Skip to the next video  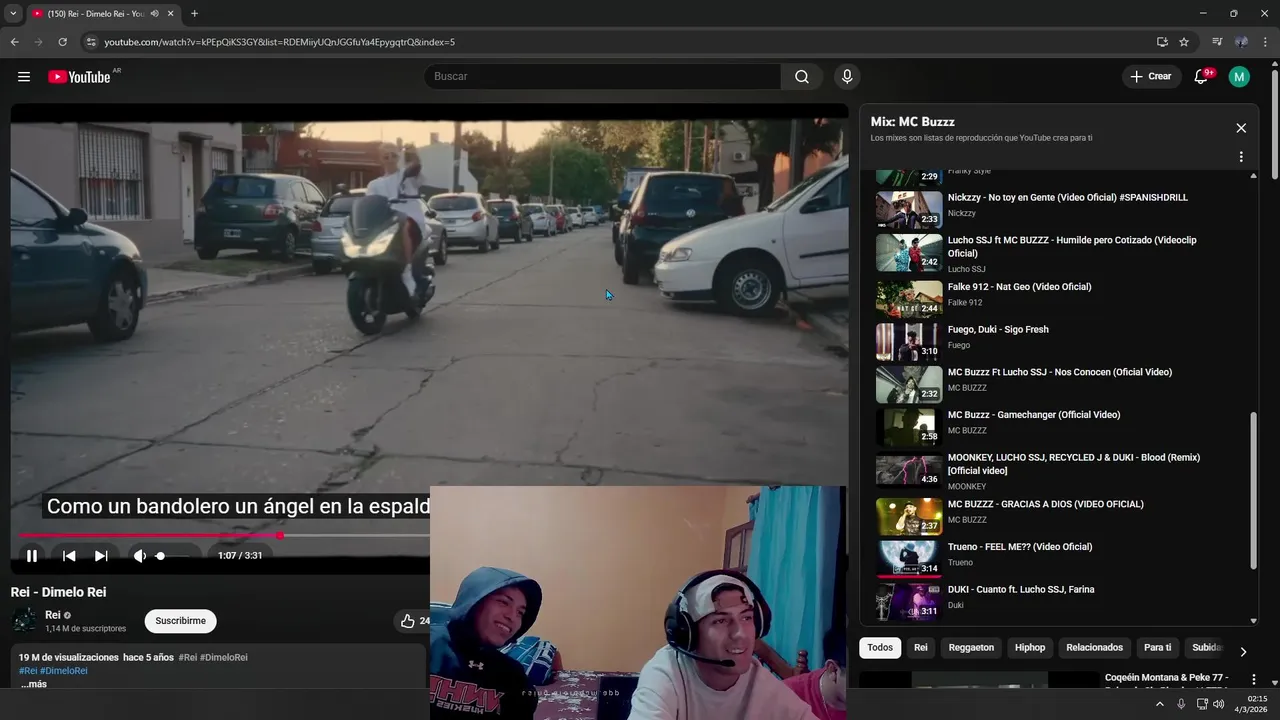[101, 556]
